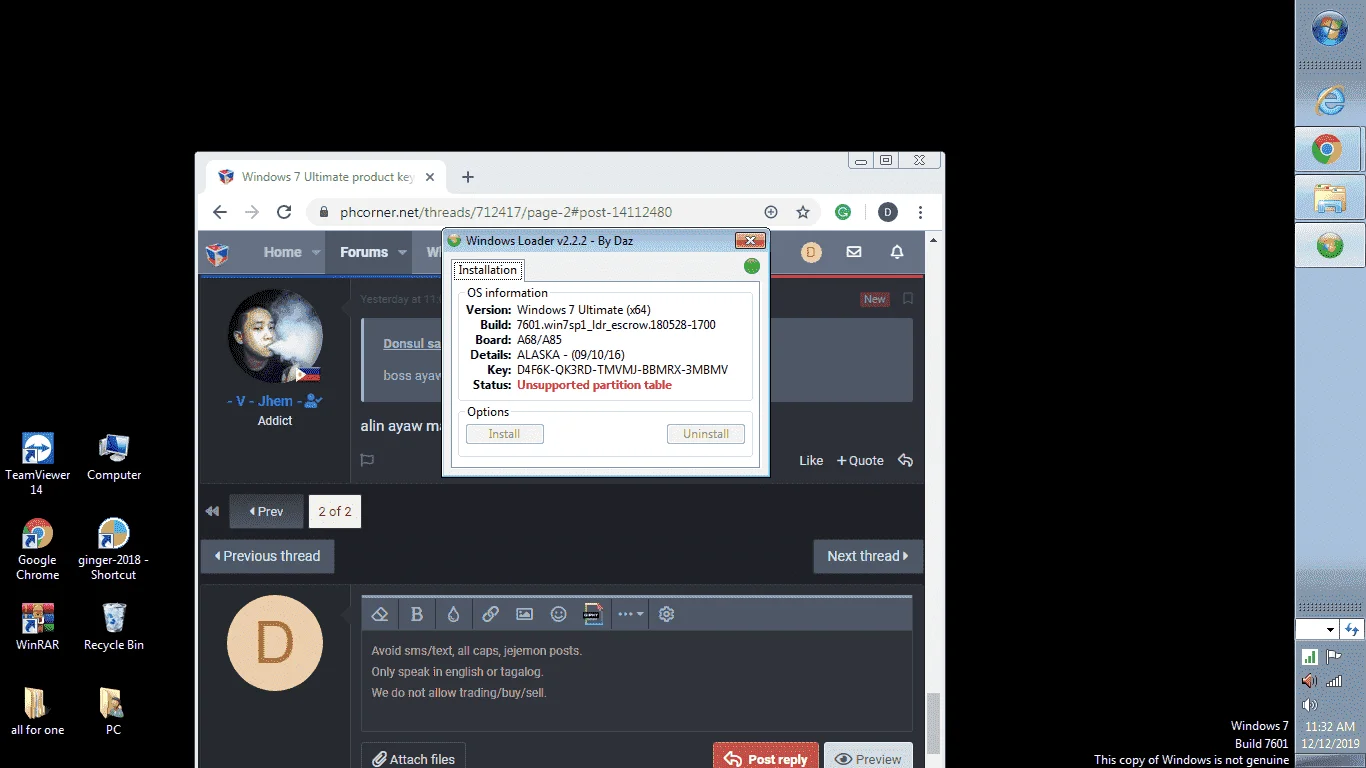
Task: Select the Installation tab in Windows Loader
Action: pyautogui.click(x=488, y=270)
